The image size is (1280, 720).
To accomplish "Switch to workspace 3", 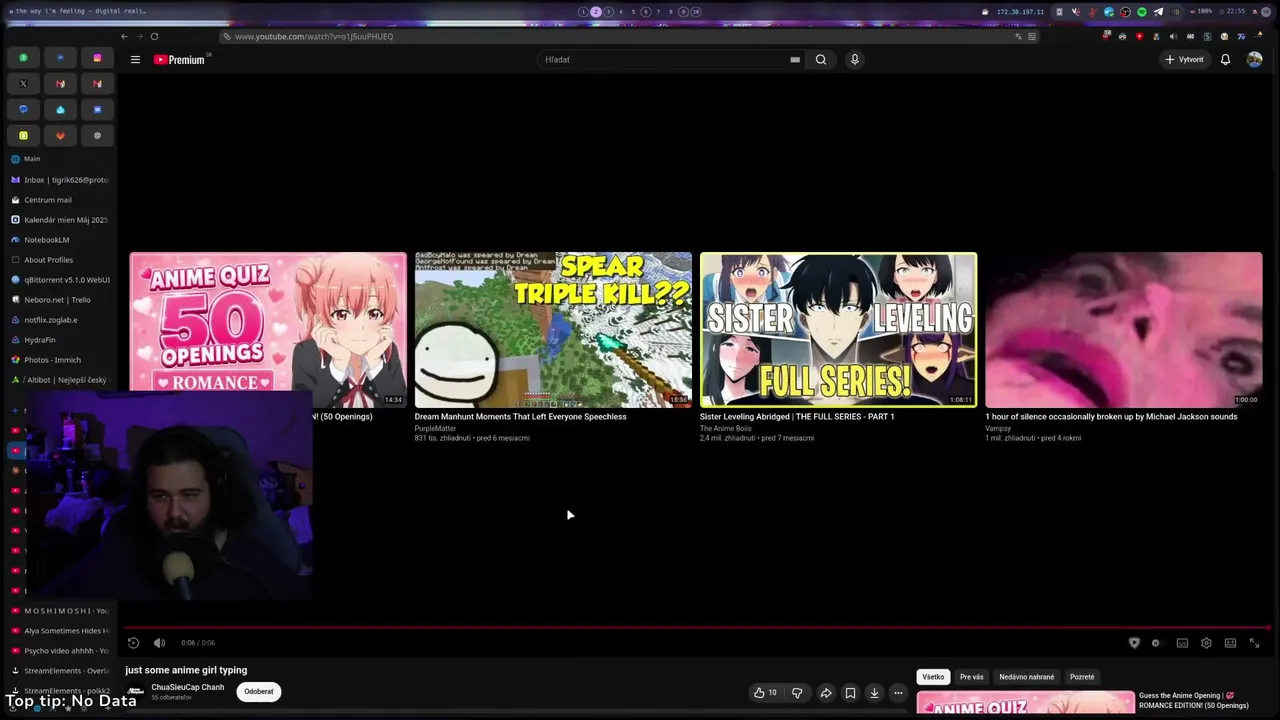I will coord(608,12).
